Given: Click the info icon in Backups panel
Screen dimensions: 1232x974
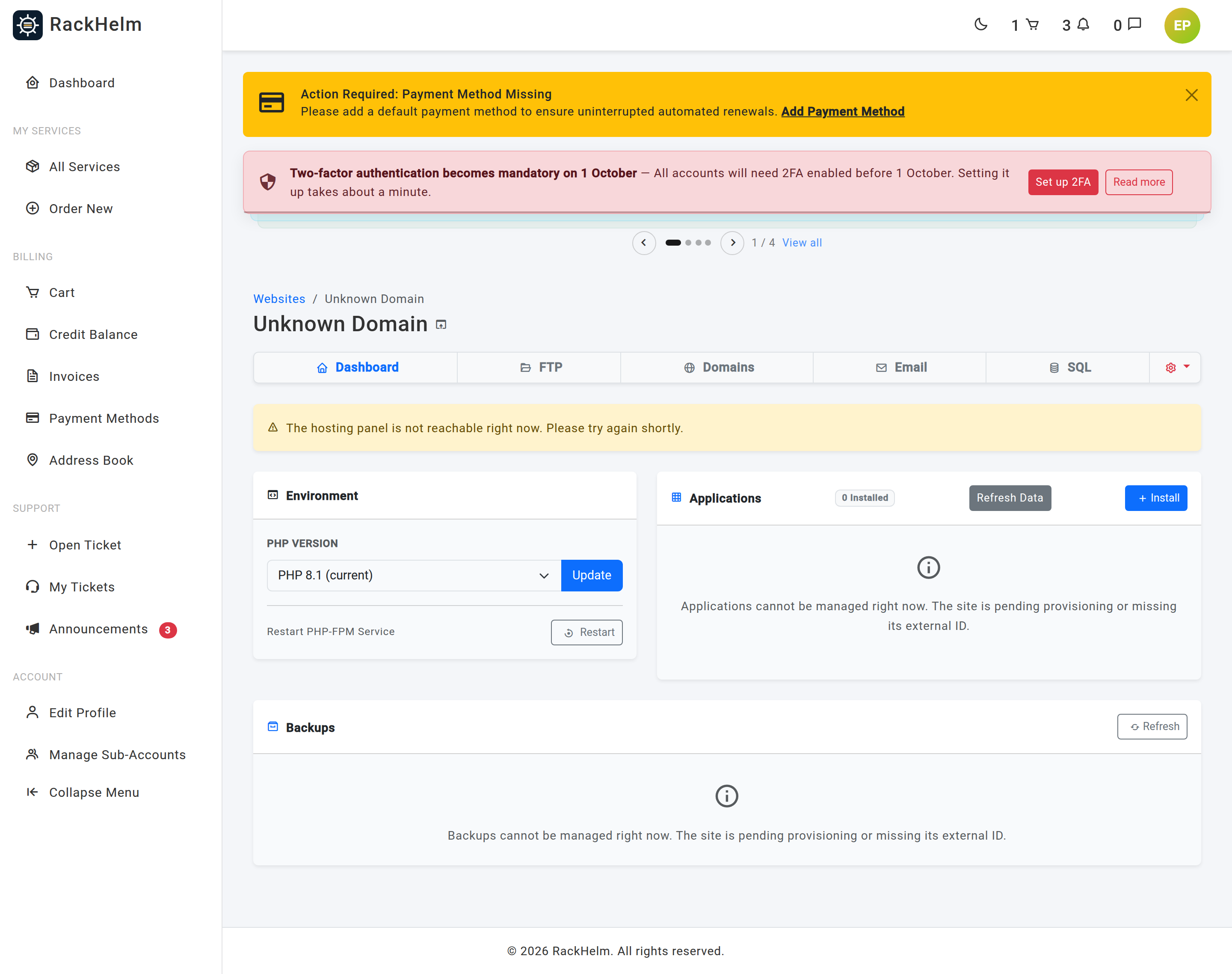Looking at the screenshot, I should [727, 797].
